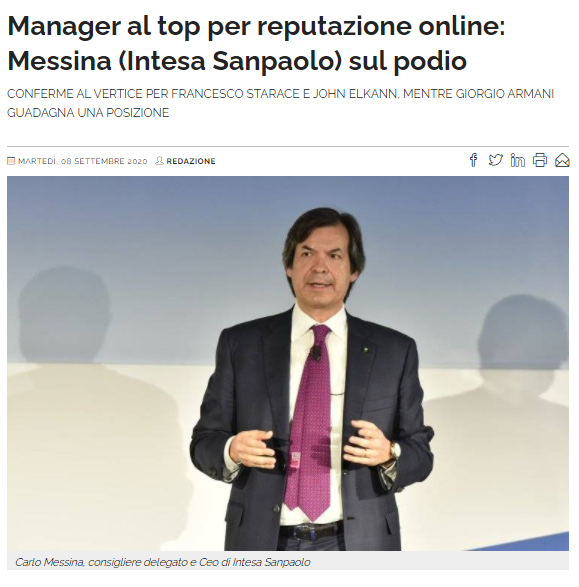Open the main photo of Carlo Messina

tap(288, 363)
